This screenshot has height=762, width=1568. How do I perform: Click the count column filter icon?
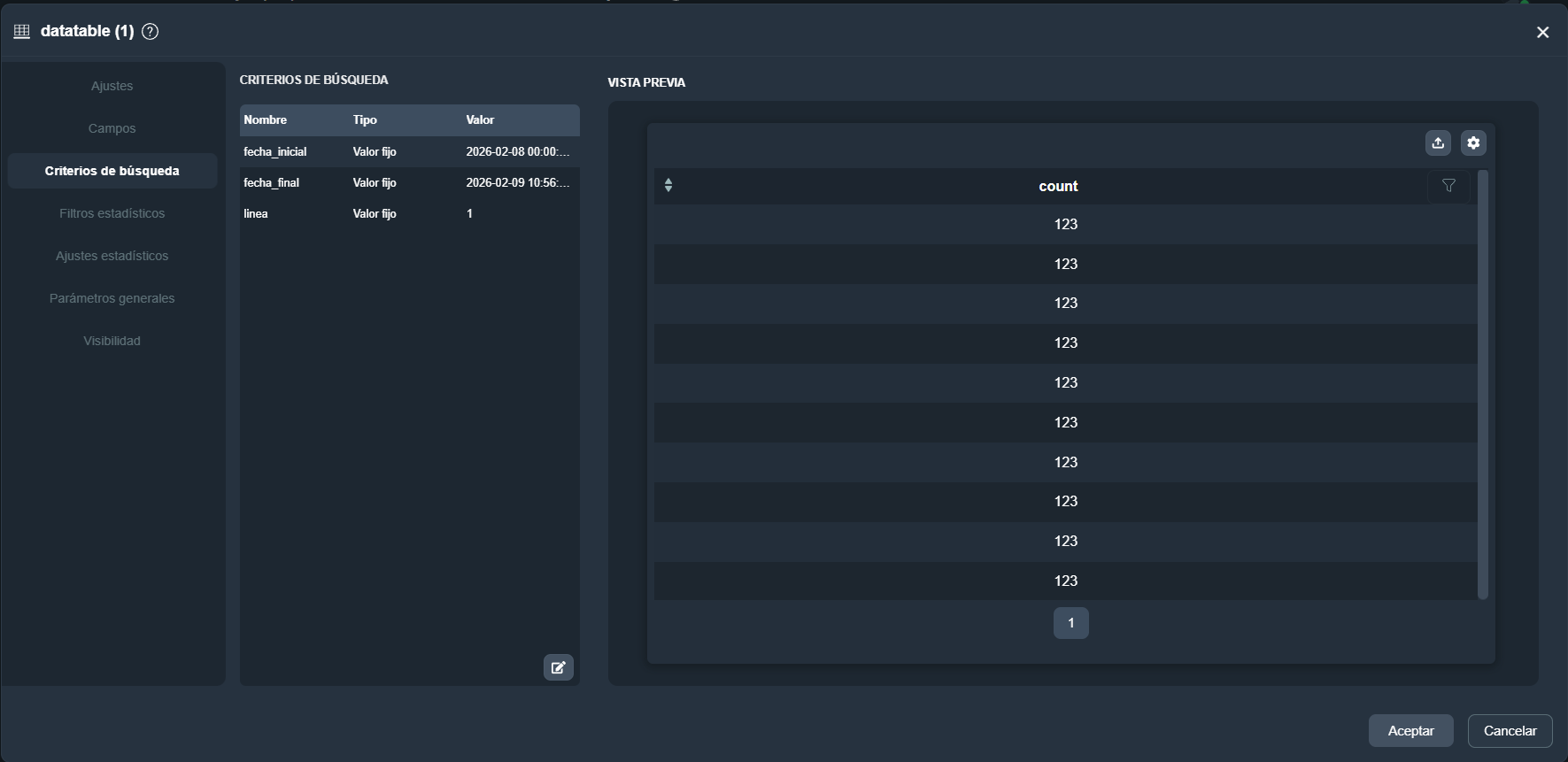[1448, 186]
